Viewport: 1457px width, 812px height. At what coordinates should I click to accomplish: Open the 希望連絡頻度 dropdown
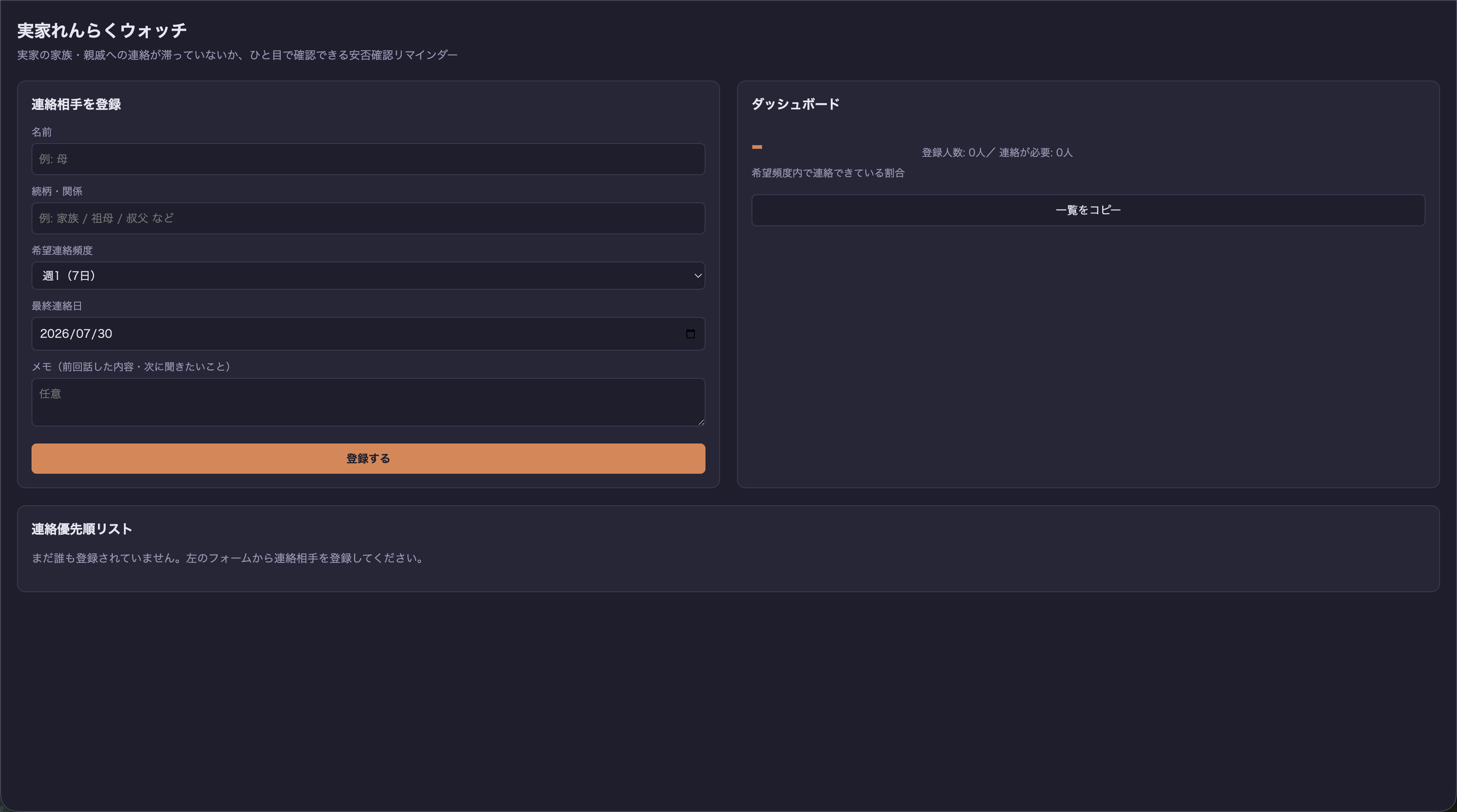[x=368, y=275]
